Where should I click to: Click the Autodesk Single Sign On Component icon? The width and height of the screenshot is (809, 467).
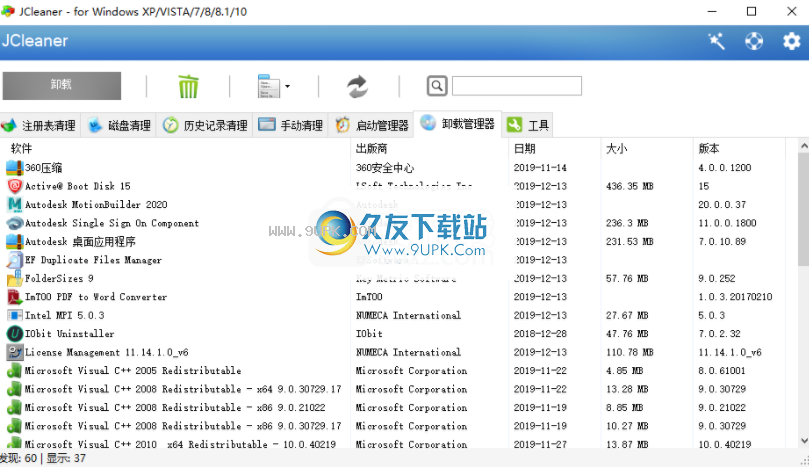pyautogui.click(x=14, y=223)
